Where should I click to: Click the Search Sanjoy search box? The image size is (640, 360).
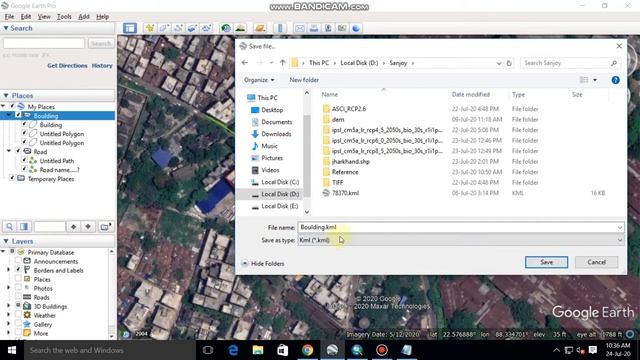(570, 63)
